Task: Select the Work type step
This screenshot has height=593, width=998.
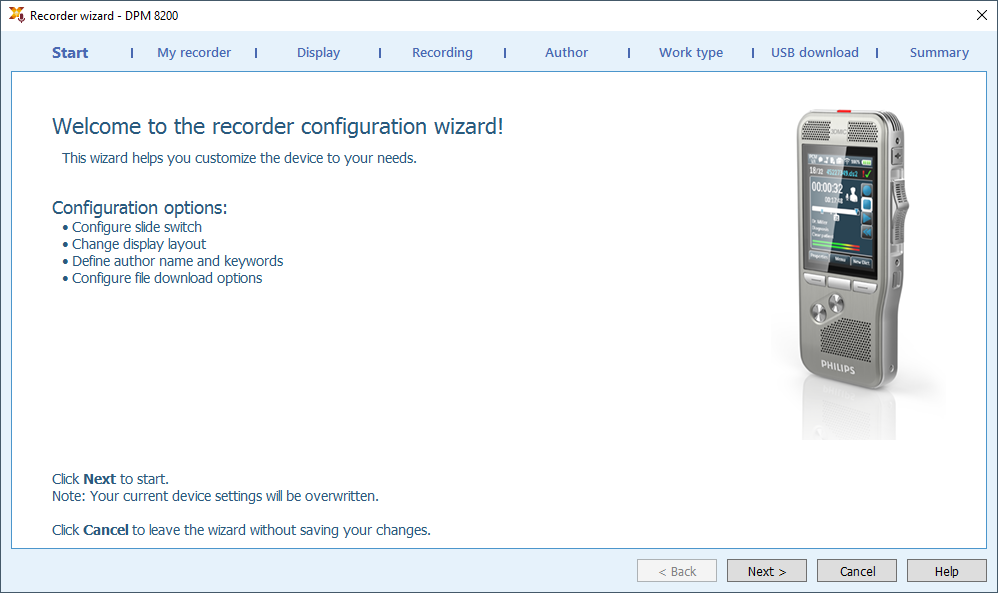Action: pos(691,53)
